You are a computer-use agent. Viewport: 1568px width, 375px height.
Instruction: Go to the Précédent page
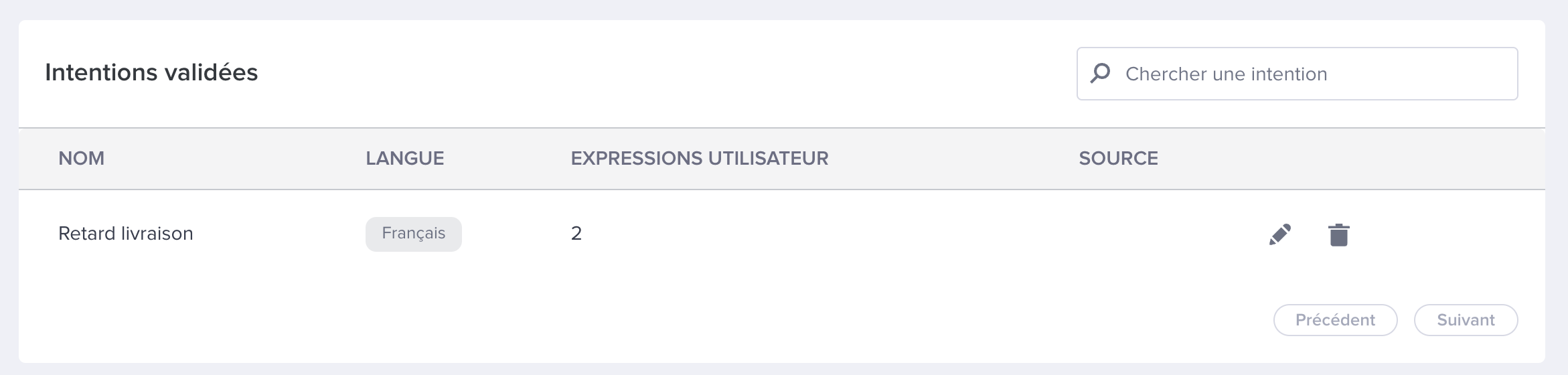pos(1335,320)
